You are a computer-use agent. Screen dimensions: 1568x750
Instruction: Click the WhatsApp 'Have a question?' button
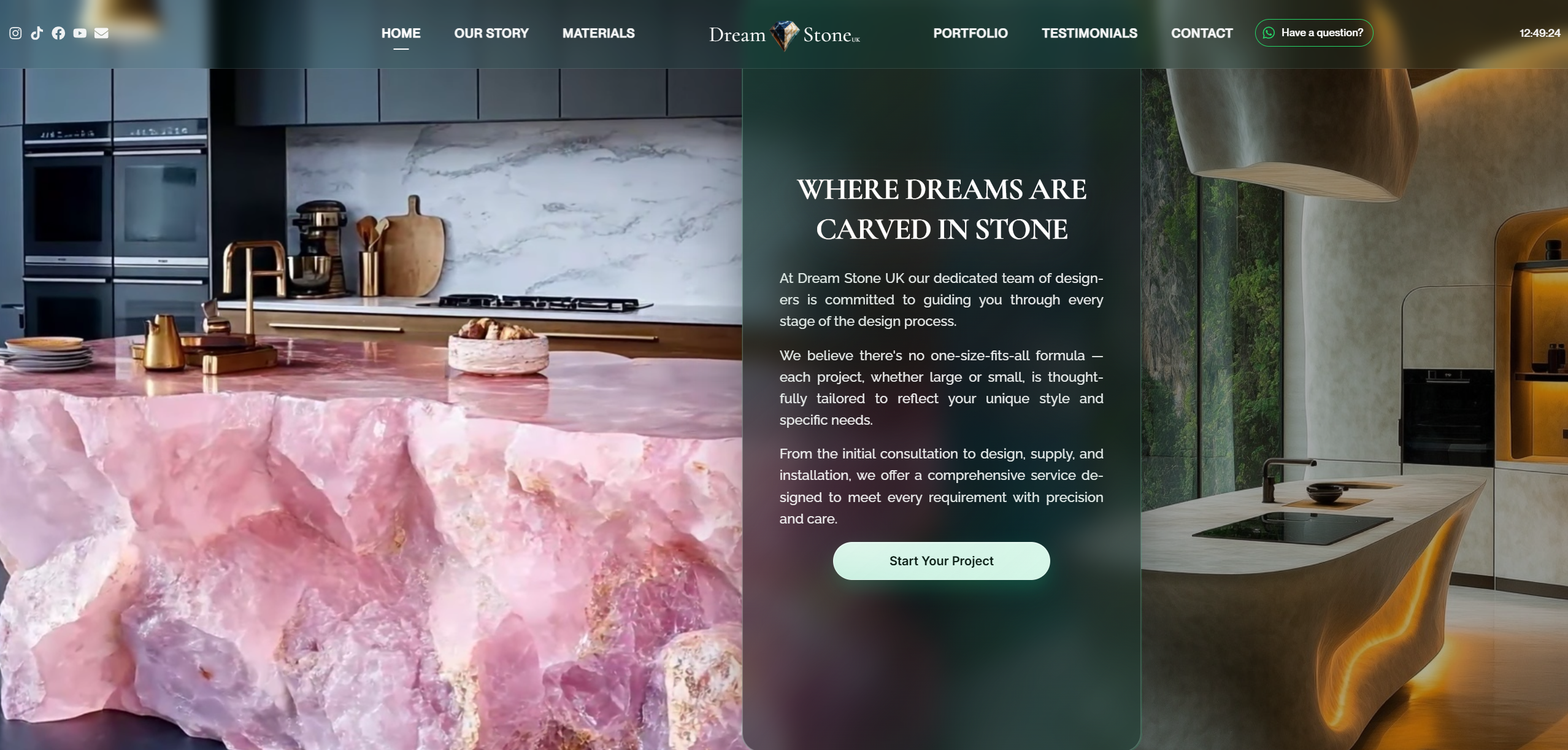pos(1314,33)
